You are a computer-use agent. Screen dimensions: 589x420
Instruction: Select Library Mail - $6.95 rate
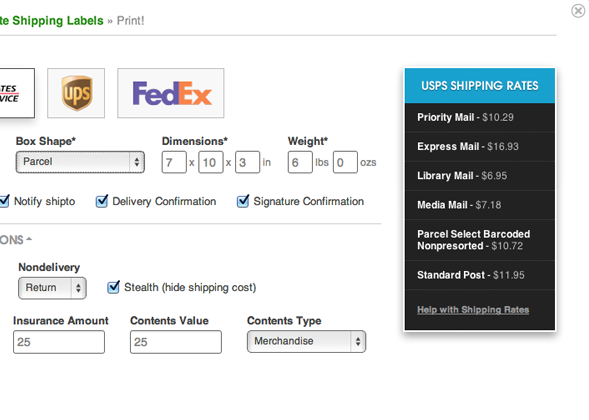click(x=480, y=176)
